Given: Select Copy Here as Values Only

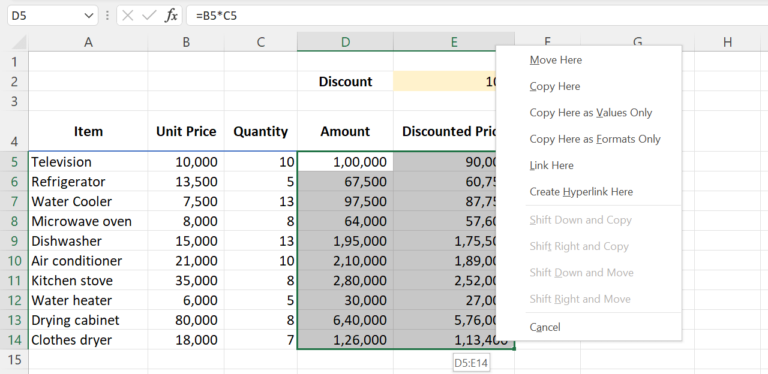Looking at the screenshot, I should [591, 113].
